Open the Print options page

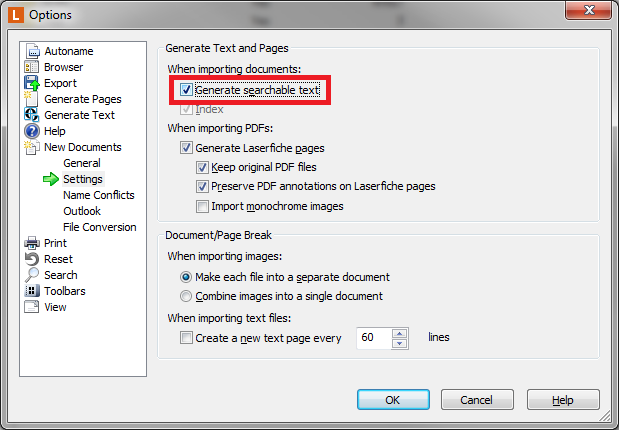coord(55,243)
